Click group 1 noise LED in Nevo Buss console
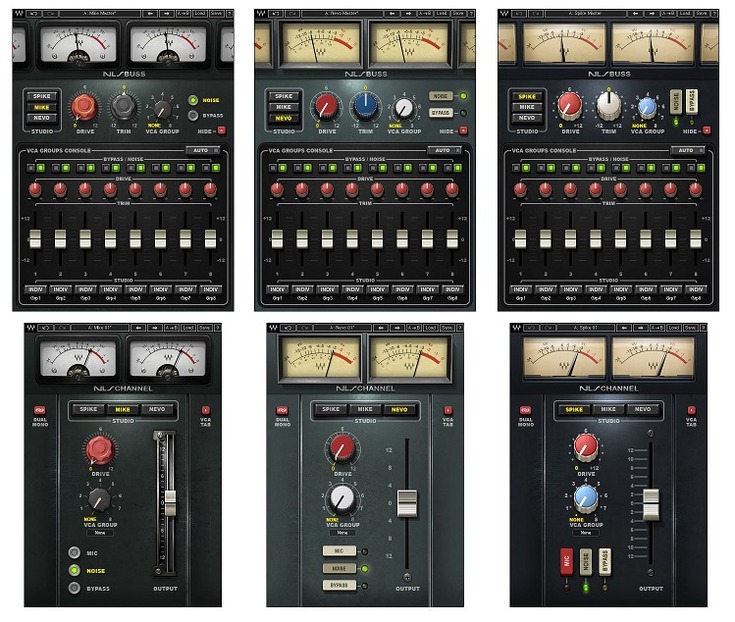The image size is (735, 622). tap(282, 168)
